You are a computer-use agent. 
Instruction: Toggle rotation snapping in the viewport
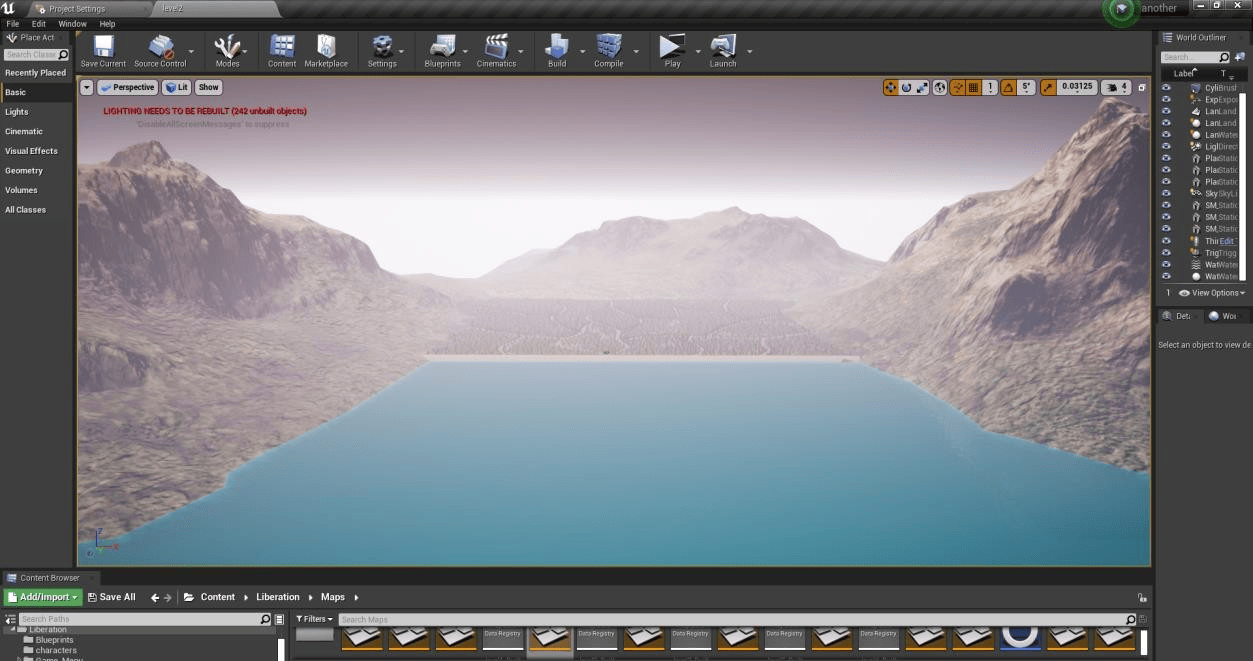click(1008, 87)
